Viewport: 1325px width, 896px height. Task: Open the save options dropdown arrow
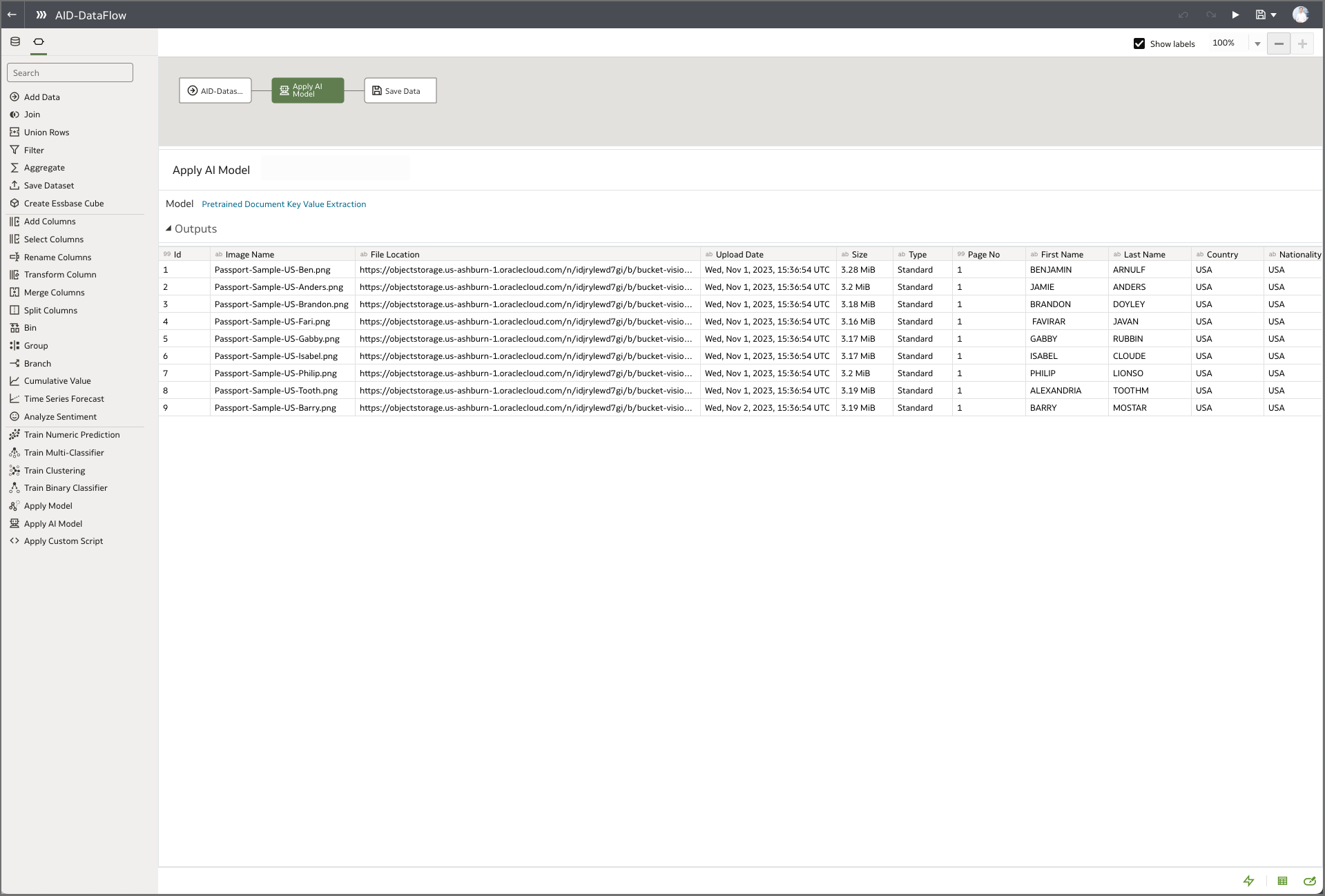point(1275,14)
